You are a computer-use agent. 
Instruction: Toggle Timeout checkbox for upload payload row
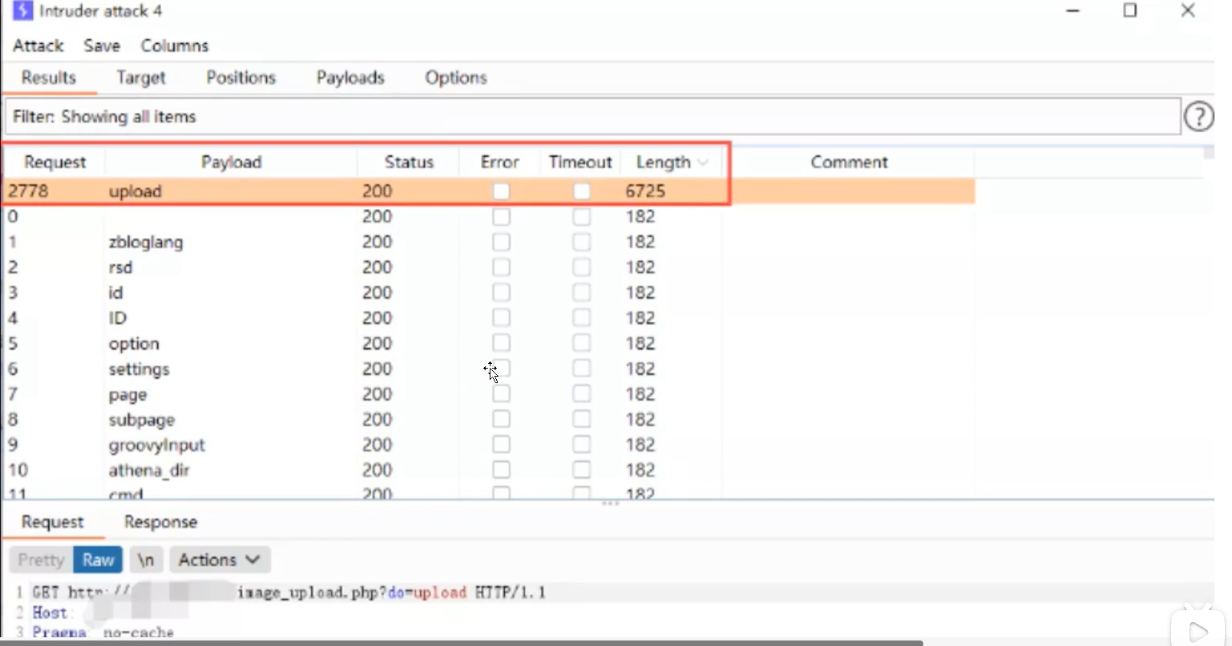tap(581, 191)
